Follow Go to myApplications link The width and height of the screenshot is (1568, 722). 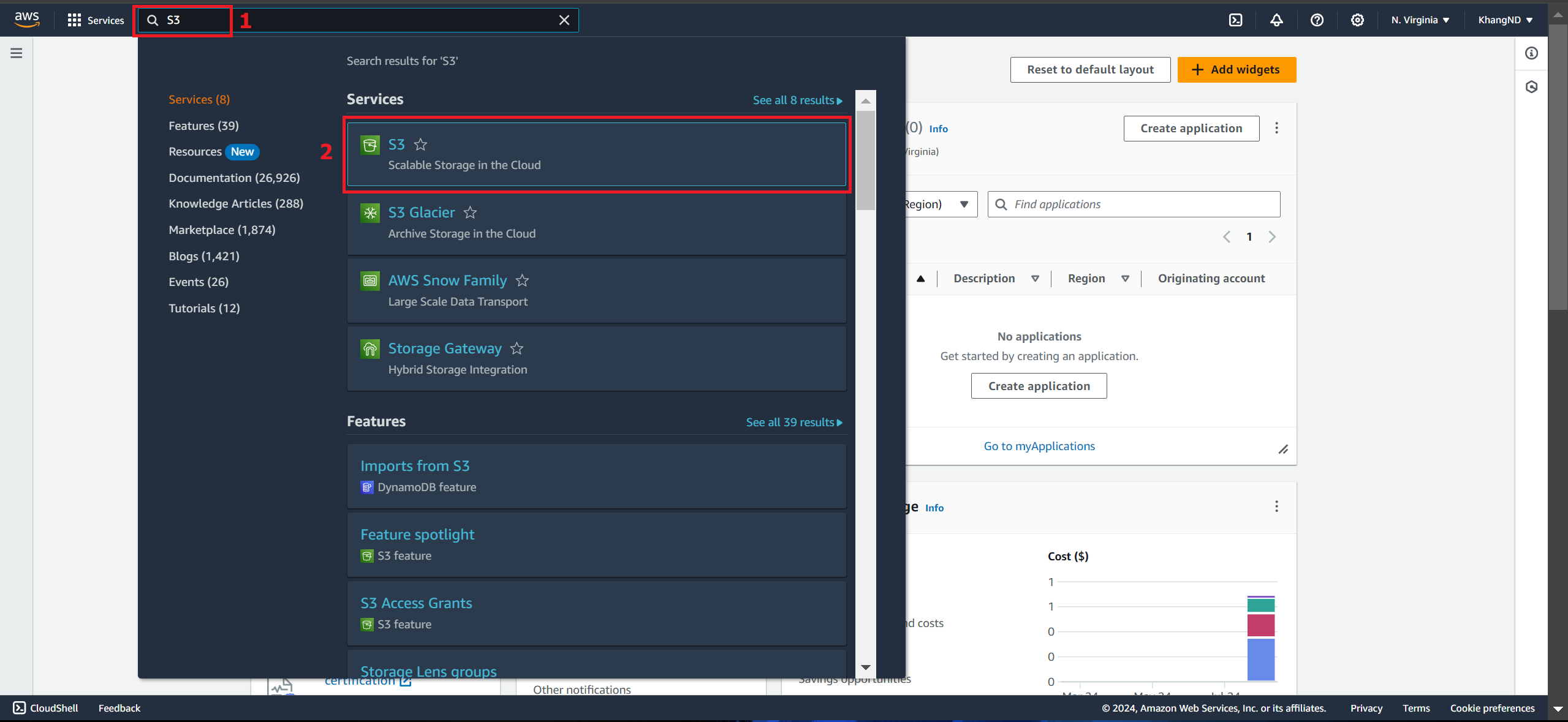1039,446
